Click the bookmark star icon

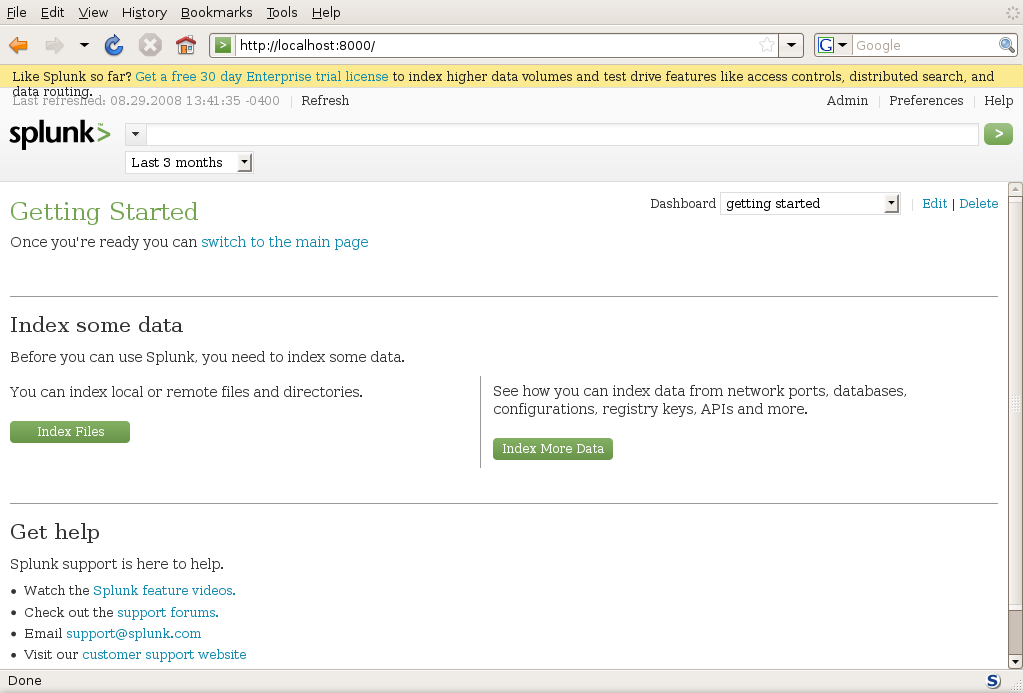pos(767,45)
